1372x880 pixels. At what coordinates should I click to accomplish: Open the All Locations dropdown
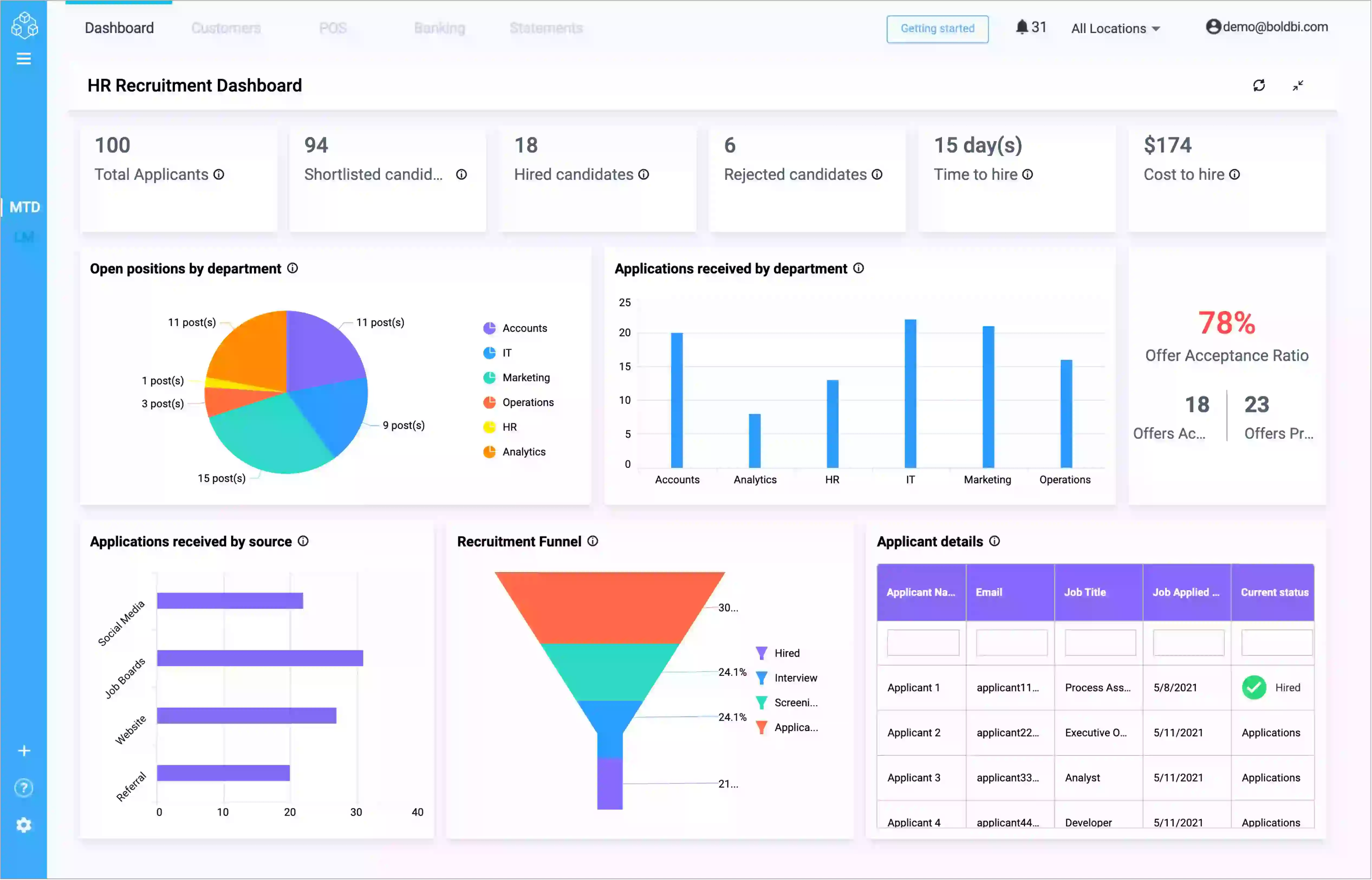[x=1116, y=29]
